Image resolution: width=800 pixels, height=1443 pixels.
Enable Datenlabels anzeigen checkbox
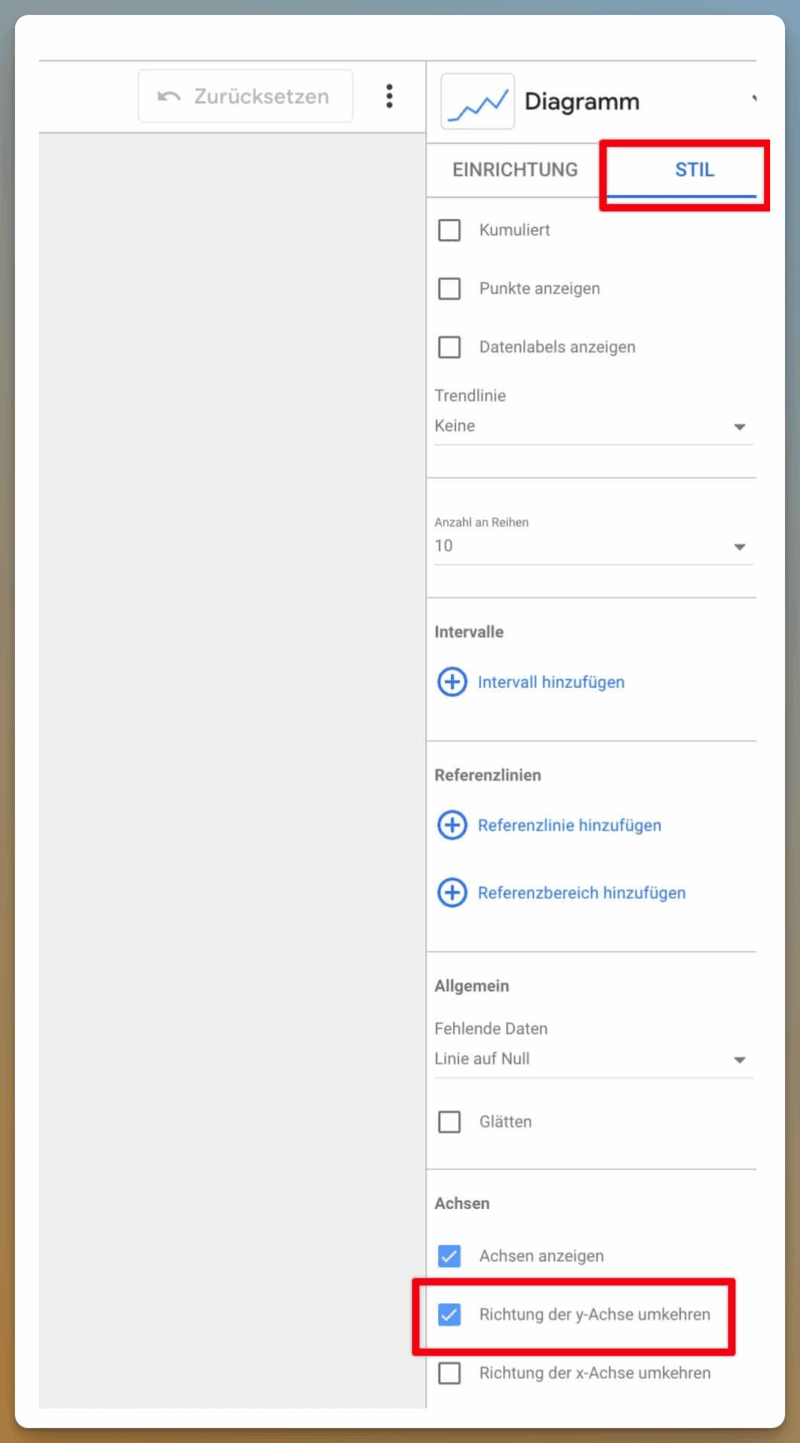450,347
